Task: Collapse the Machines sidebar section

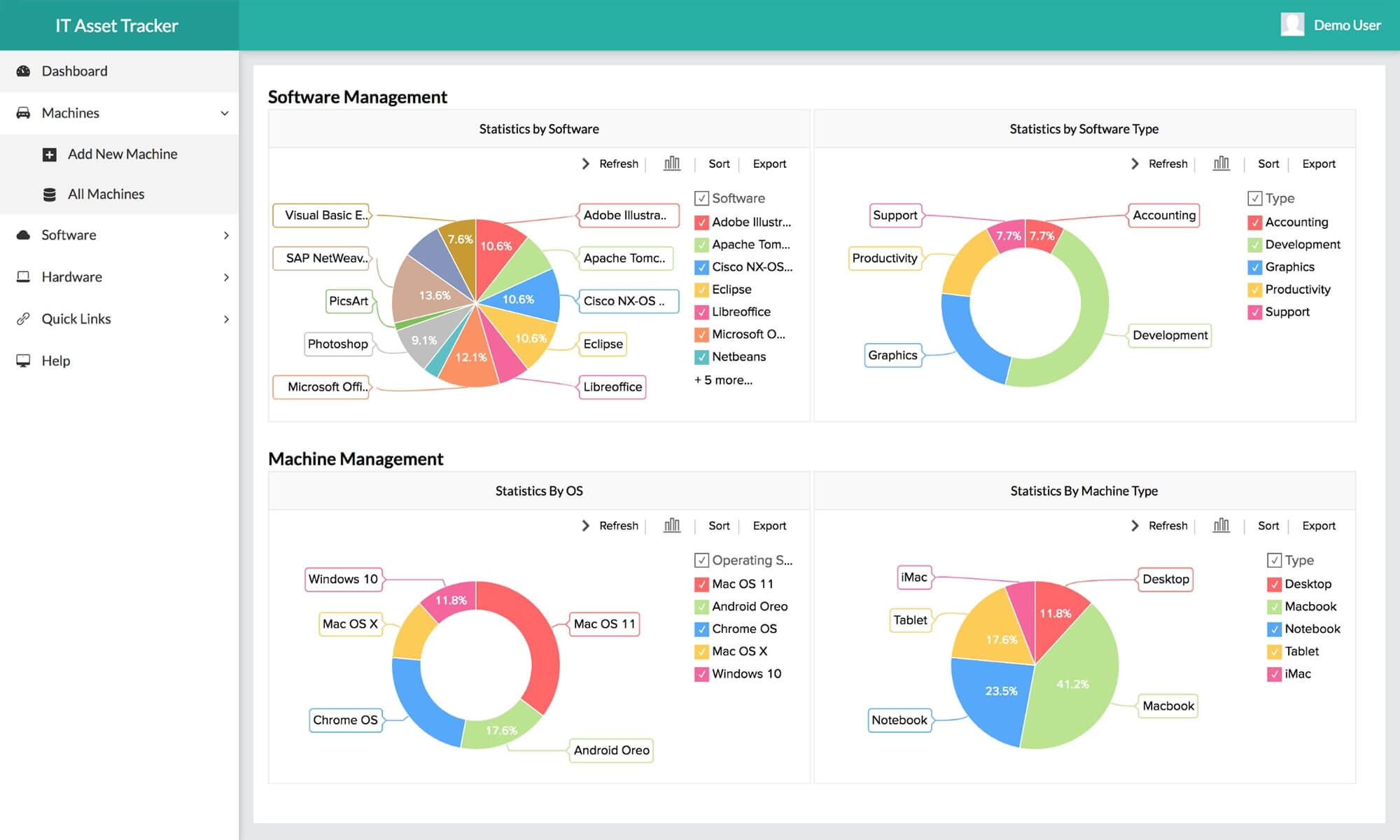Action: [x=225, y=113]
